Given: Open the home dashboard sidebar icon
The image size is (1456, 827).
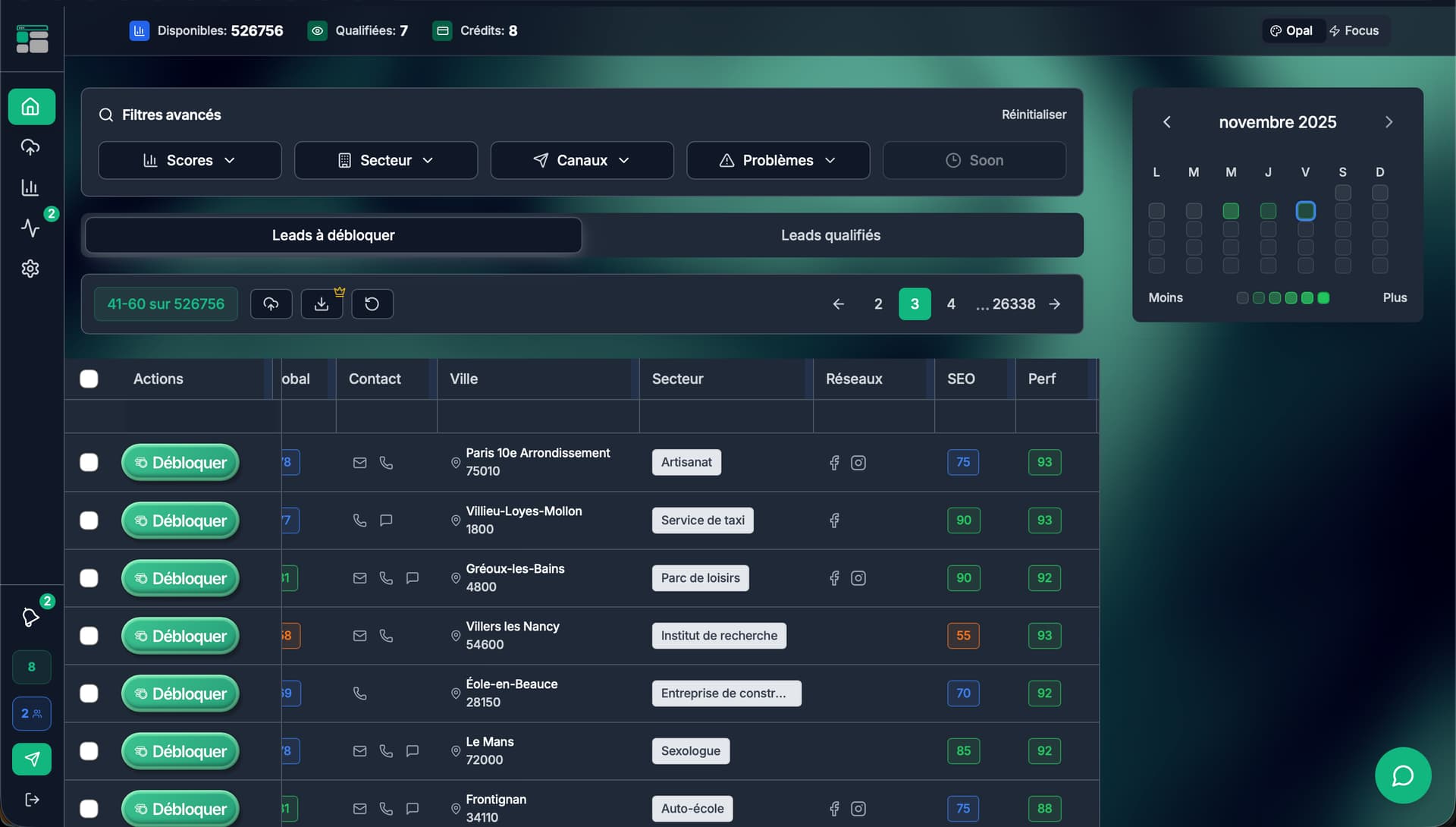Looking at the screenshot, I should tap(31, 107).
